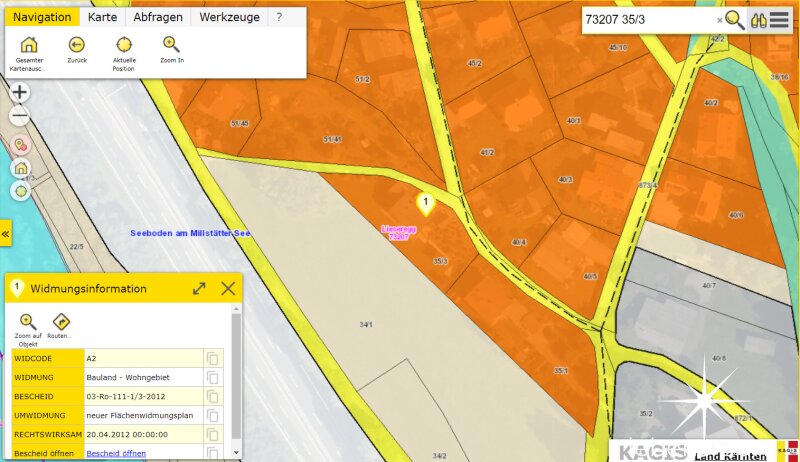Click the Widmungsinformation scrollbar thumb
The image size is (800, 462).
point(236,376)
